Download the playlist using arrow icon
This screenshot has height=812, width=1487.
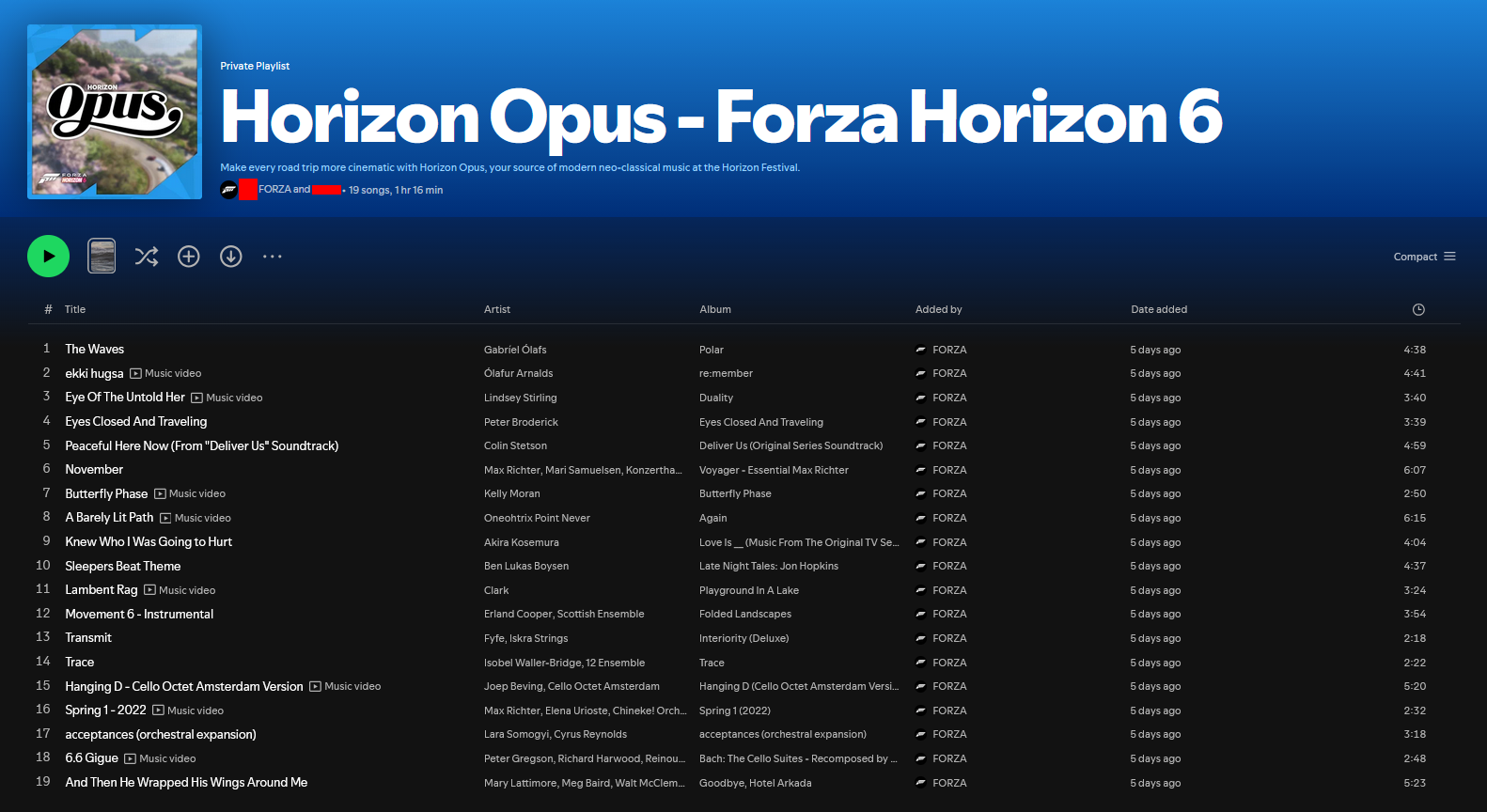click(x=231, y=256)
